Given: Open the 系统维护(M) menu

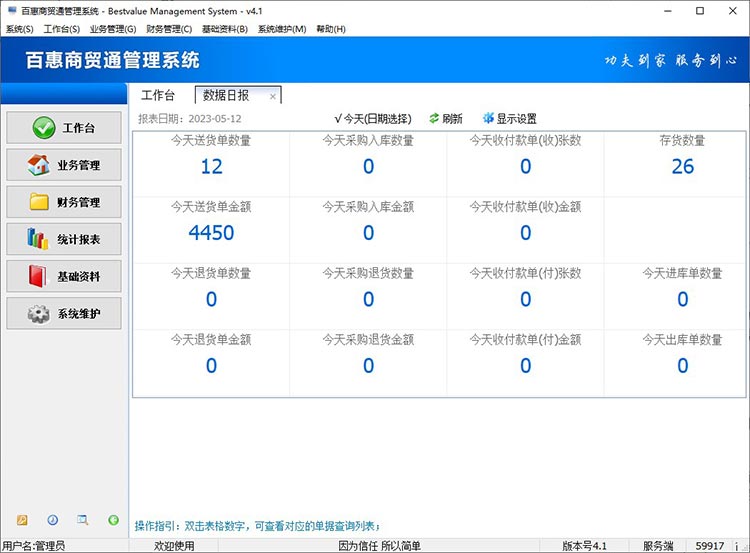Looking at the screenshot, I should (x=282, y=29).
